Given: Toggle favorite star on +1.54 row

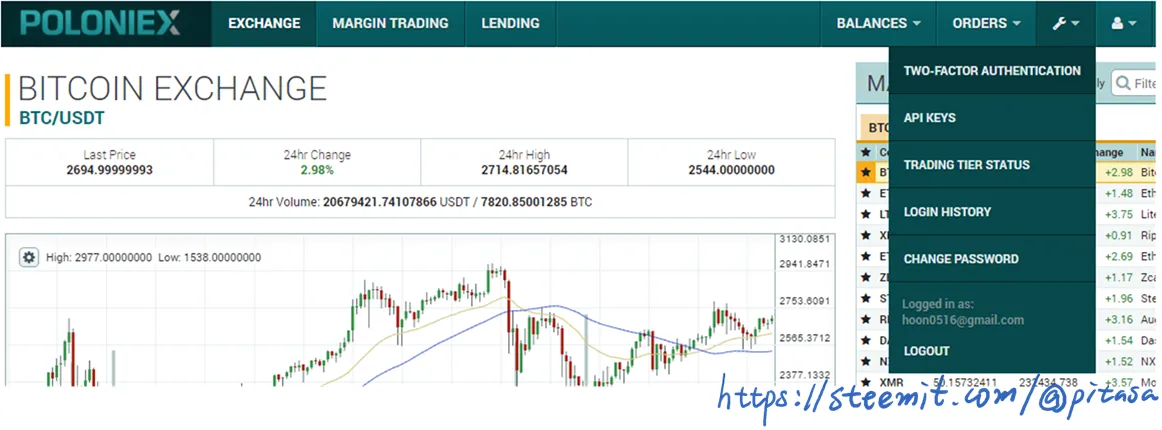Looking at the screenshot, I should click(865, 340).
